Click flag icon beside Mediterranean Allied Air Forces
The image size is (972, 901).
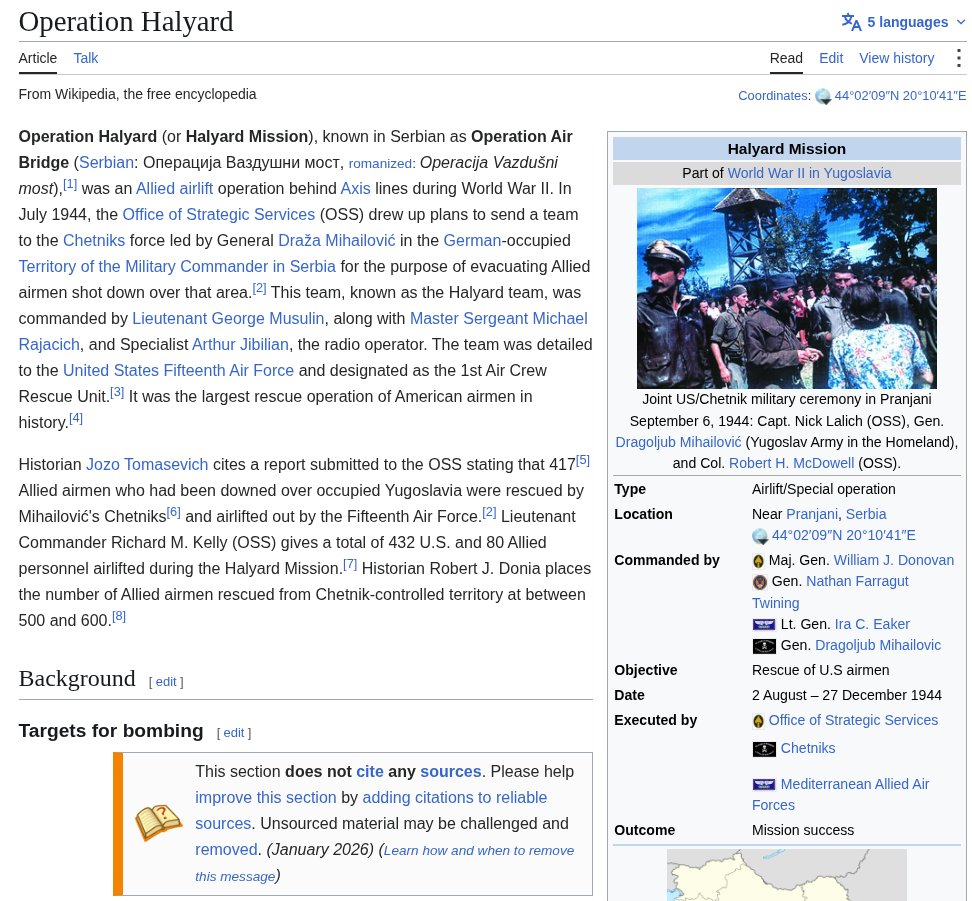pyautogui.click(x=764, y=784)
